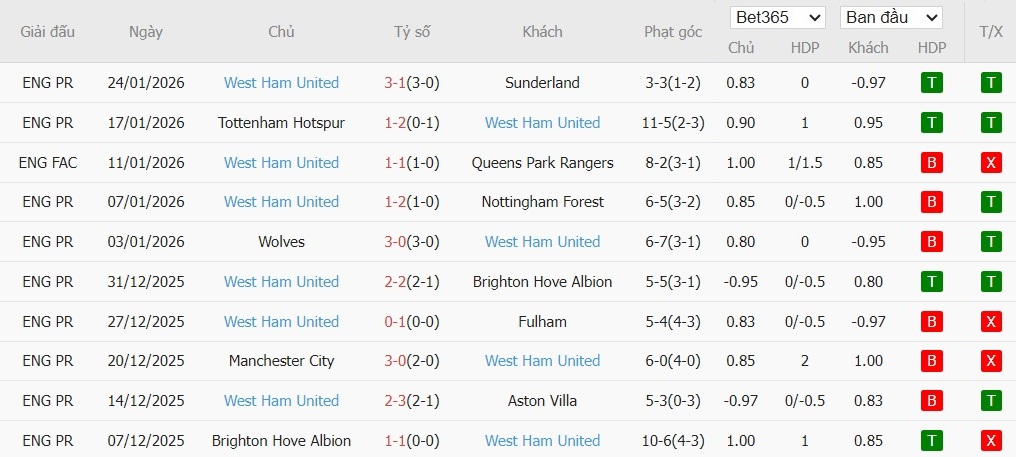The width and height of the screenshot is (1016, 457).
Task: Click red B HDP badge in Nottingham Forest row
Action: 932,202
